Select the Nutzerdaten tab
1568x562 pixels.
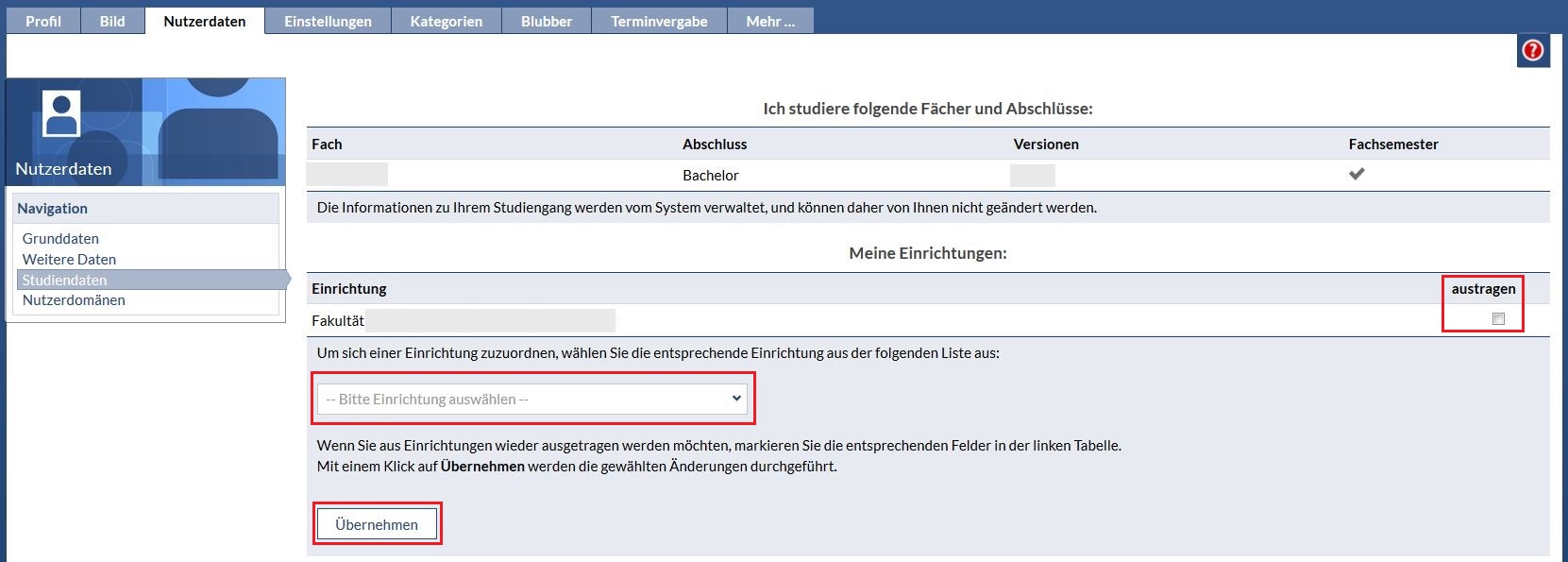(x=205, y=21)
